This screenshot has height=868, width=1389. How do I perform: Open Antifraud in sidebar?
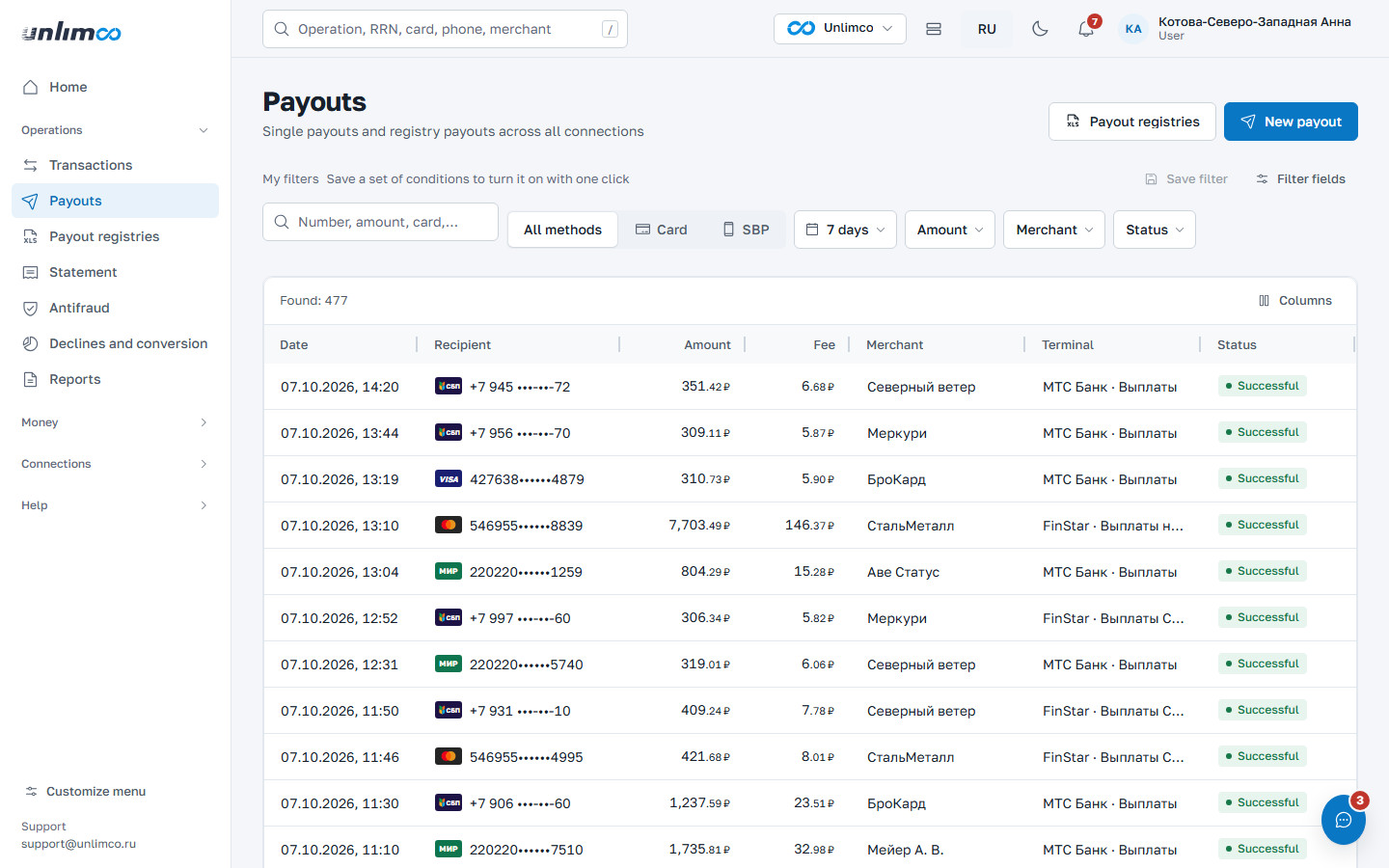tap(115, 308)
